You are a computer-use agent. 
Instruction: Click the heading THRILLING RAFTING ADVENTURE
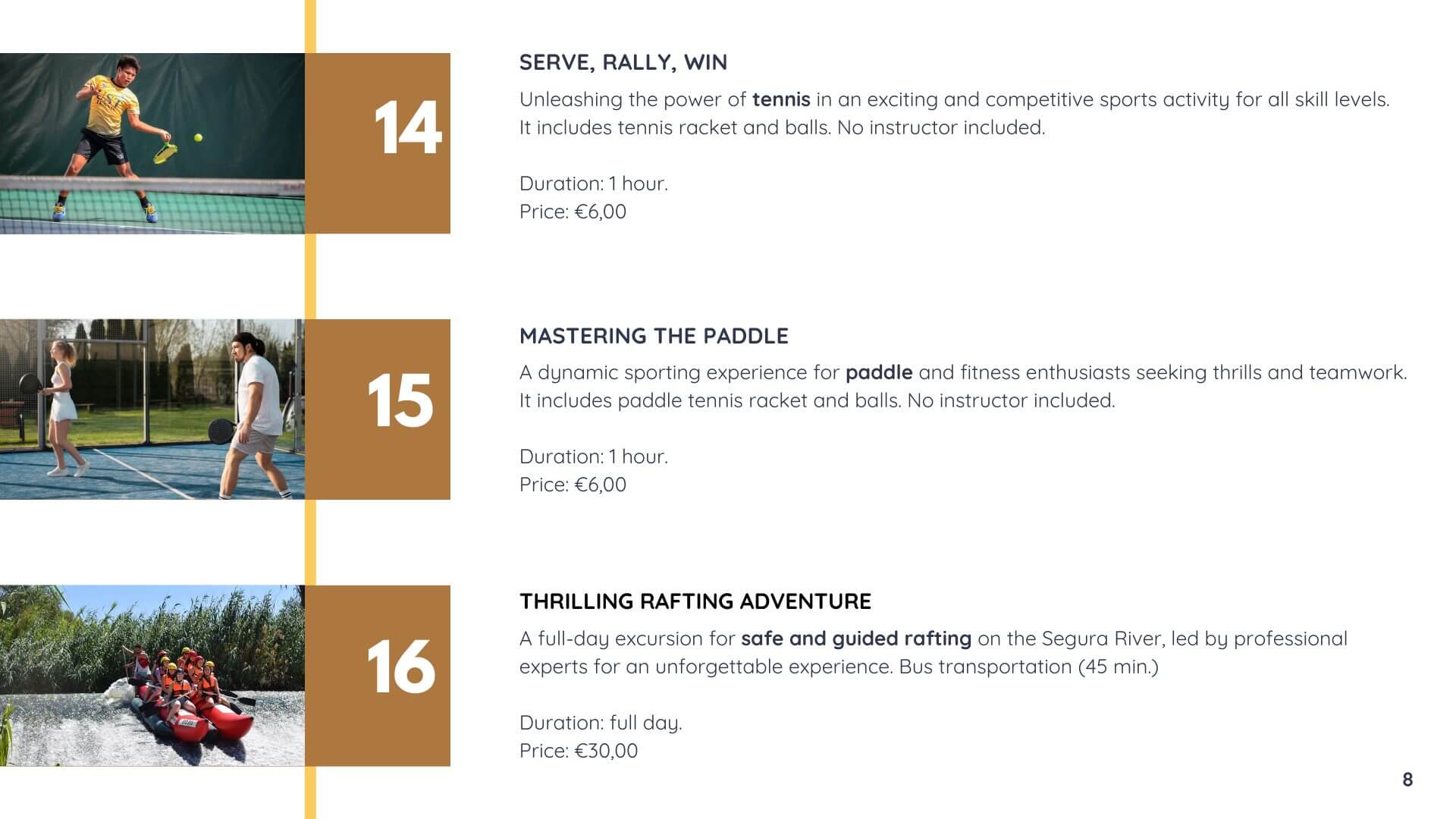pyautogui.click(x=695, y=601)
